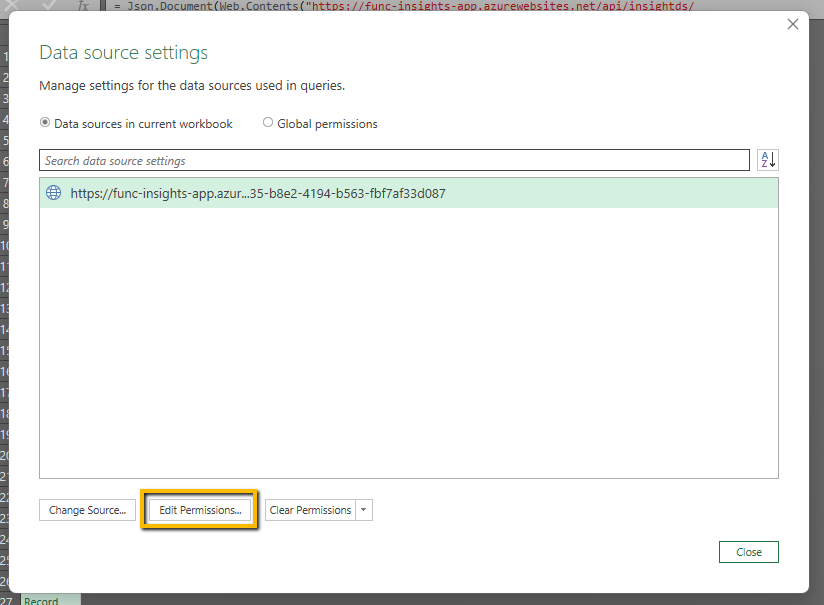Image resolution: width=824 pixels, height=605 pixels.
Task: Click the empty area of the data source list
Action: (409, 343)
